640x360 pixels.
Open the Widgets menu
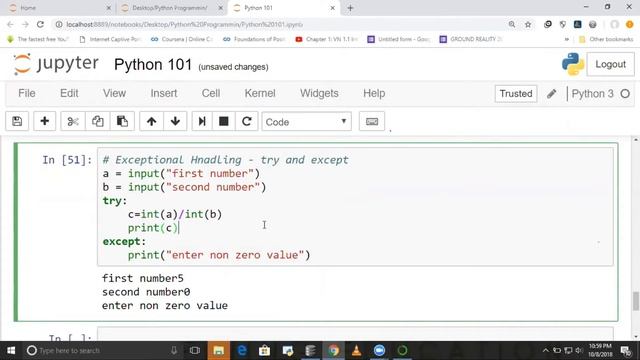click(x=319, y=93)
